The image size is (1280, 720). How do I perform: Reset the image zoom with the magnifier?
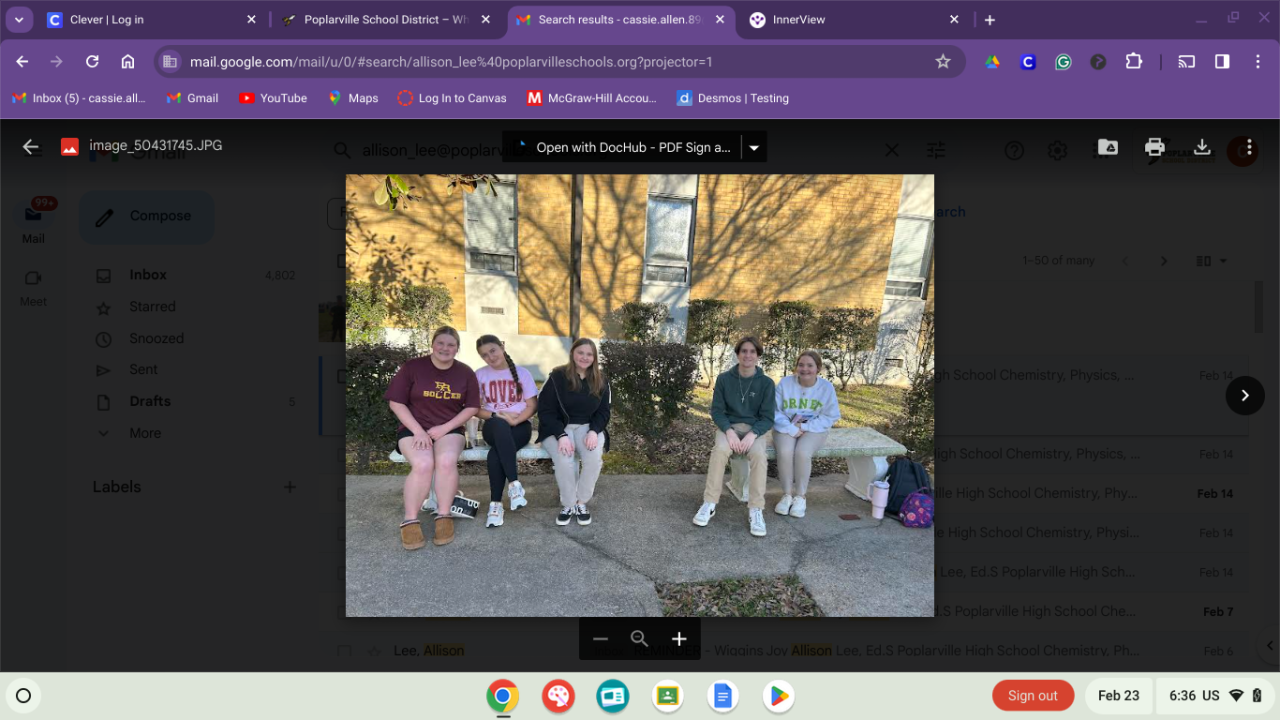[x=639, y=639]
